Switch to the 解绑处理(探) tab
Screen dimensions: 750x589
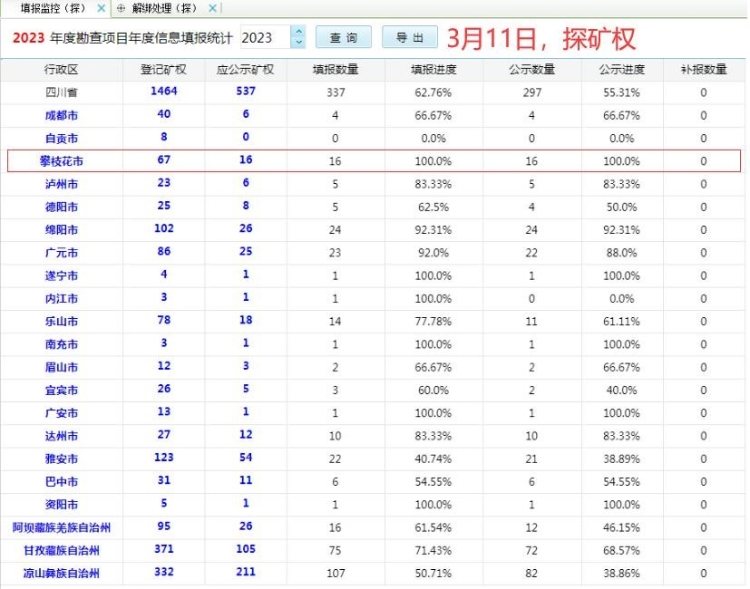tap(165, 7)
